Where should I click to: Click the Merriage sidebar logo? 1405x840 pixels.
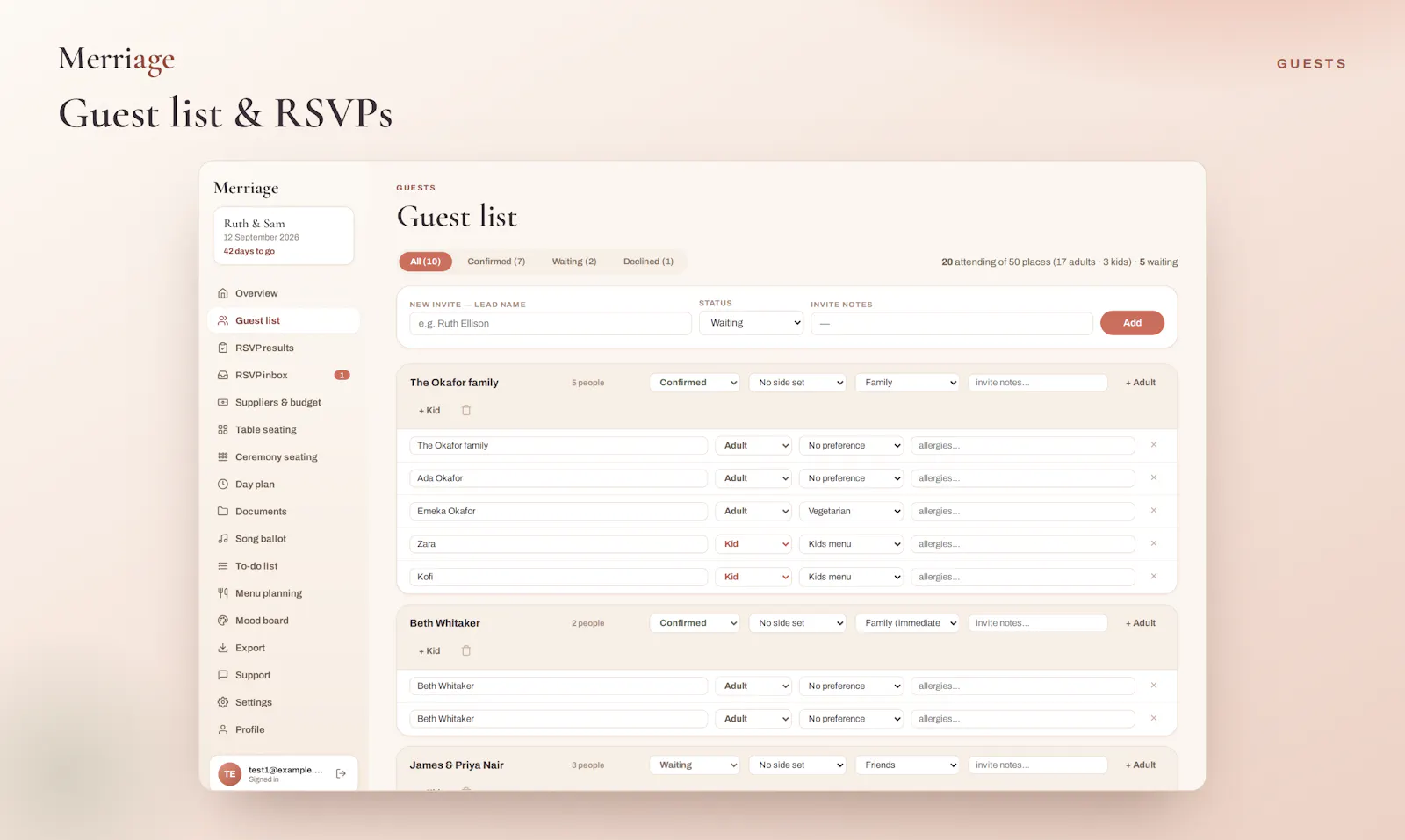pyautogui.click(x=246, y=188)
